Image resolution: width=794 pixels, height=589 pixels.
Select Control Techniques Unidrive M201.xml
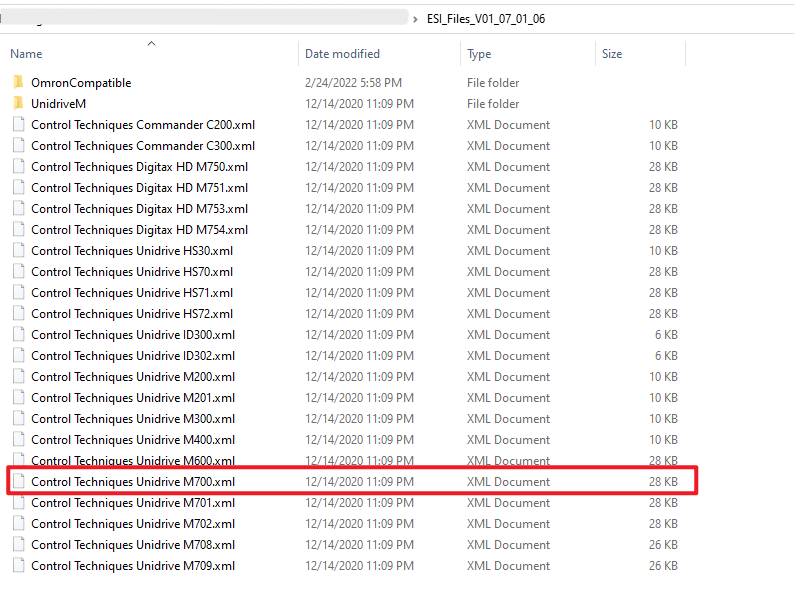click(x=133, y=398)
